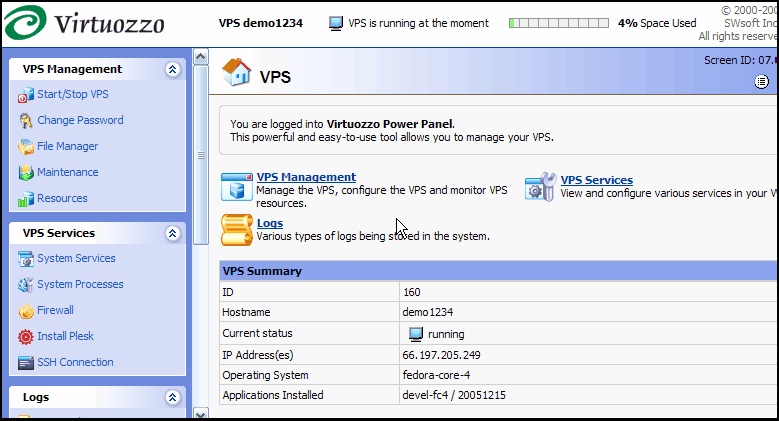This screenshot has width=779, height=421.
Task: Click the round list icon under Screen ID
Action: [x=761, y=82]
